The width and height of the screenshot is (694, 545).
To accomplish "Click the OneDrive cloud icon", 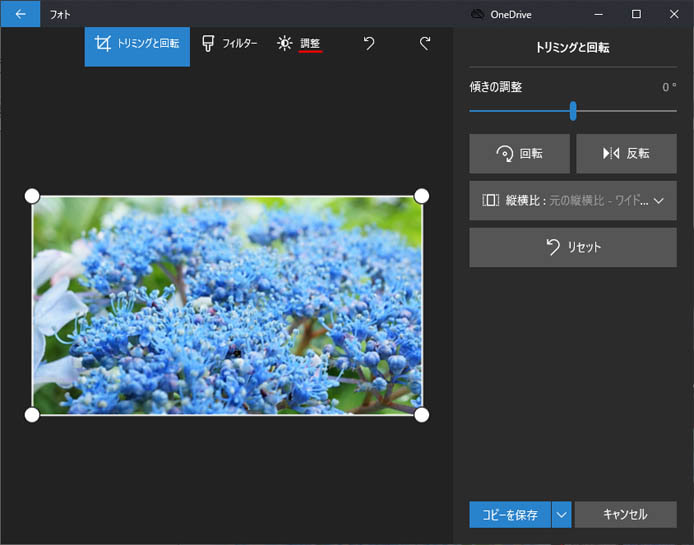I will coord(477,14).
